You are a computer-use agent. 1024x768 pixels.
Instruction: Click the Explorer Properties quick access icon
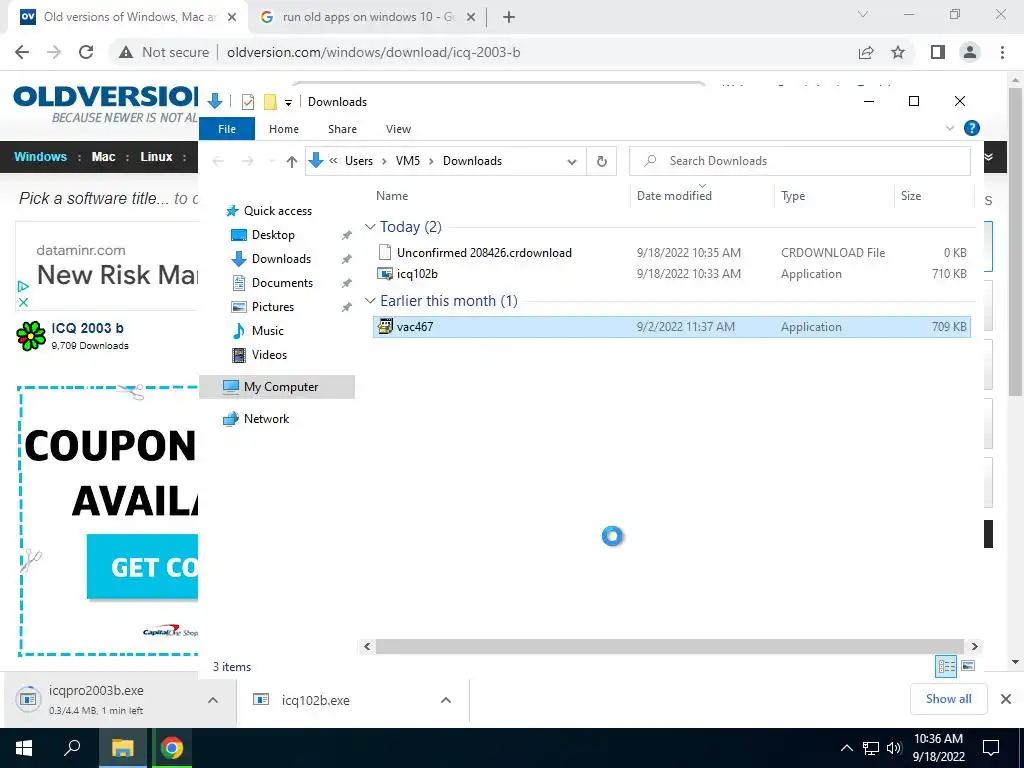(x=248, y=102)
